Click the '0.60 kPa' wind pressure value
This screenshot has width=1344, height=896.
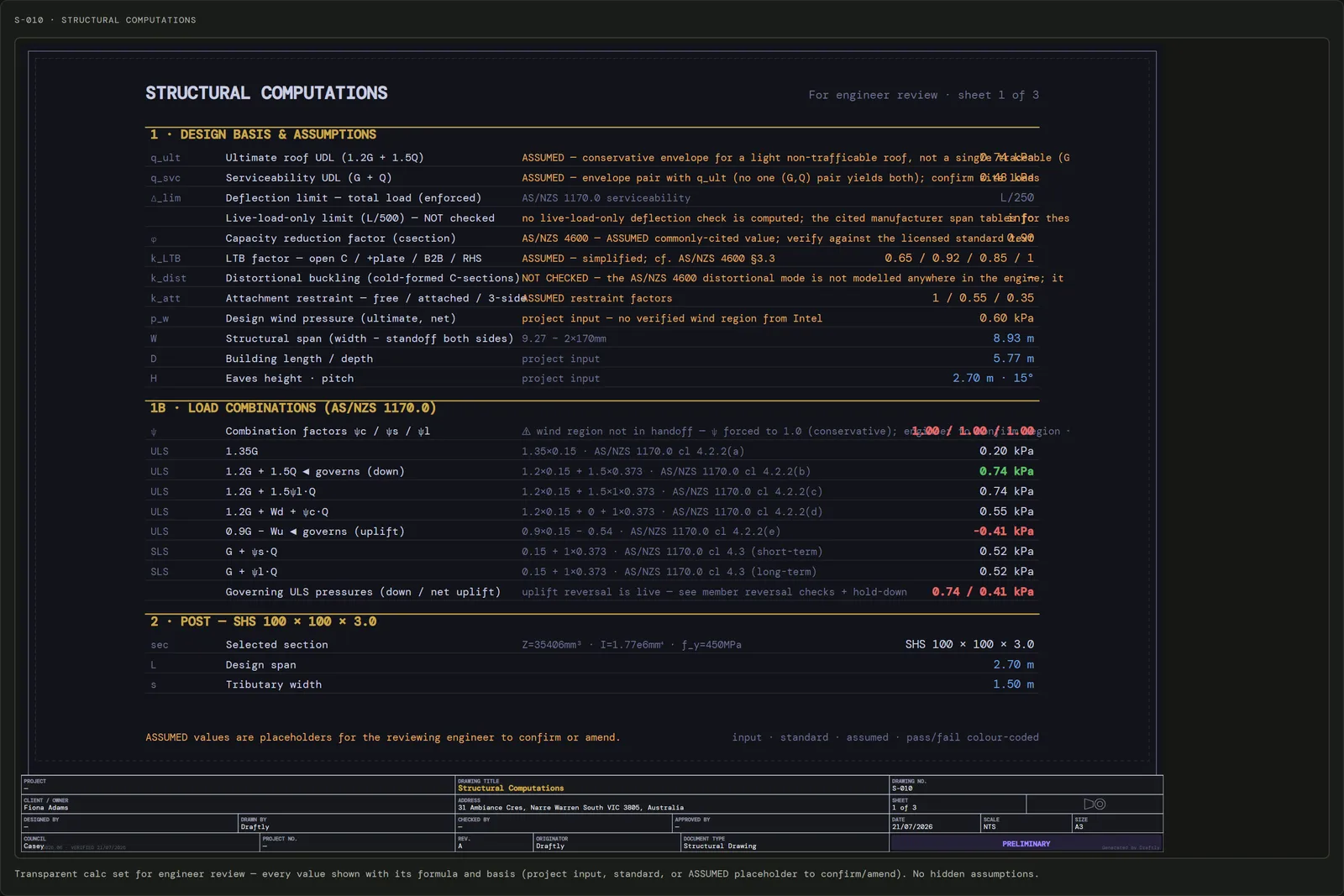pyautogui.click(x=1006, y=318)
